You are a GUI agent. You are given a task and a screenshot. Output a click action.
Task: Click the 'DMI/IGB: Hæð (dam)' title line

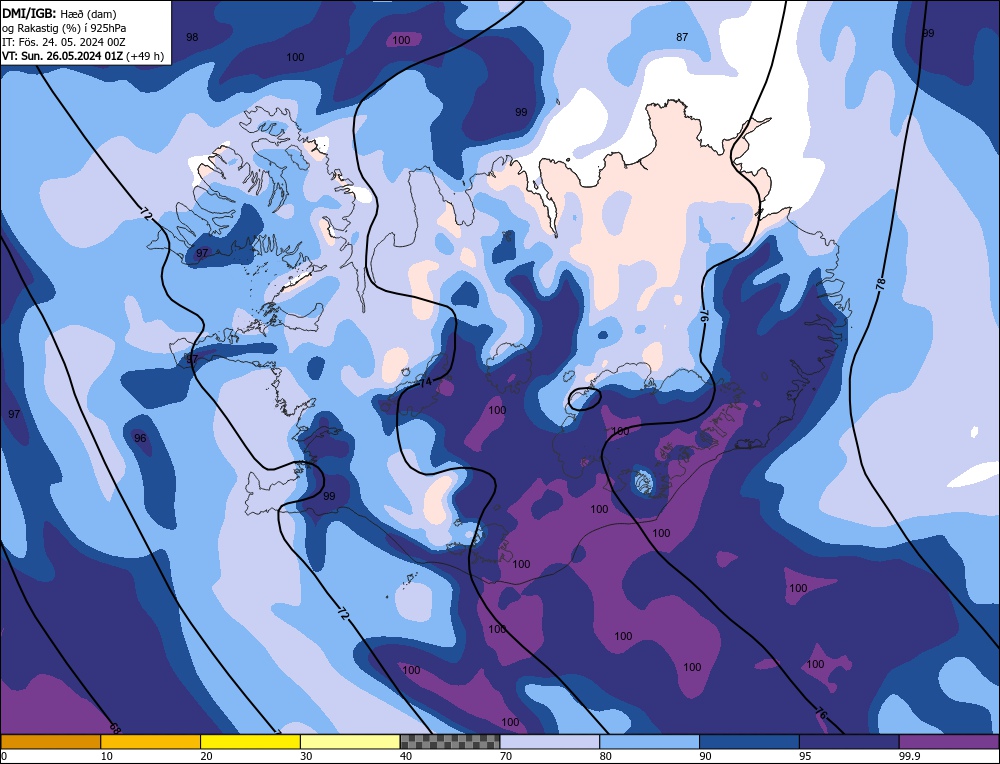coord(59,13)
